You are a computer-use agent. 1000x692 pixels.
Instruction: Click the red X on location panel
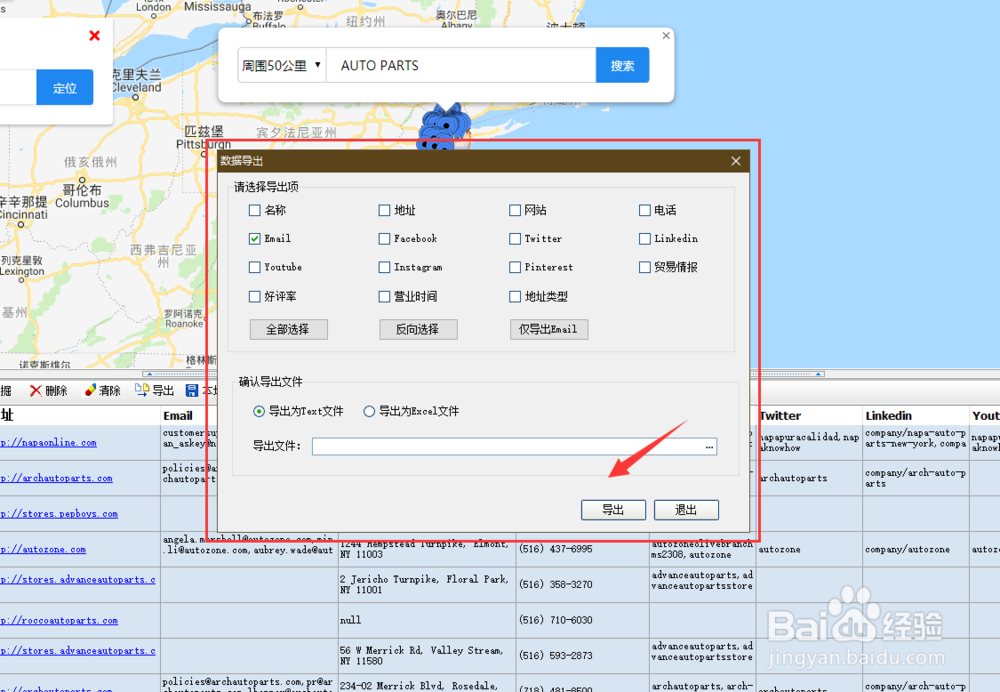click(x=94, y=36)
